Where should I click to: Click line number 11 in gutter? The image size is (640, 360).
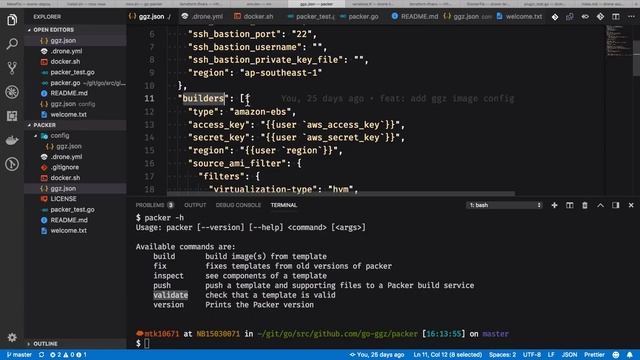coord(149,98)
